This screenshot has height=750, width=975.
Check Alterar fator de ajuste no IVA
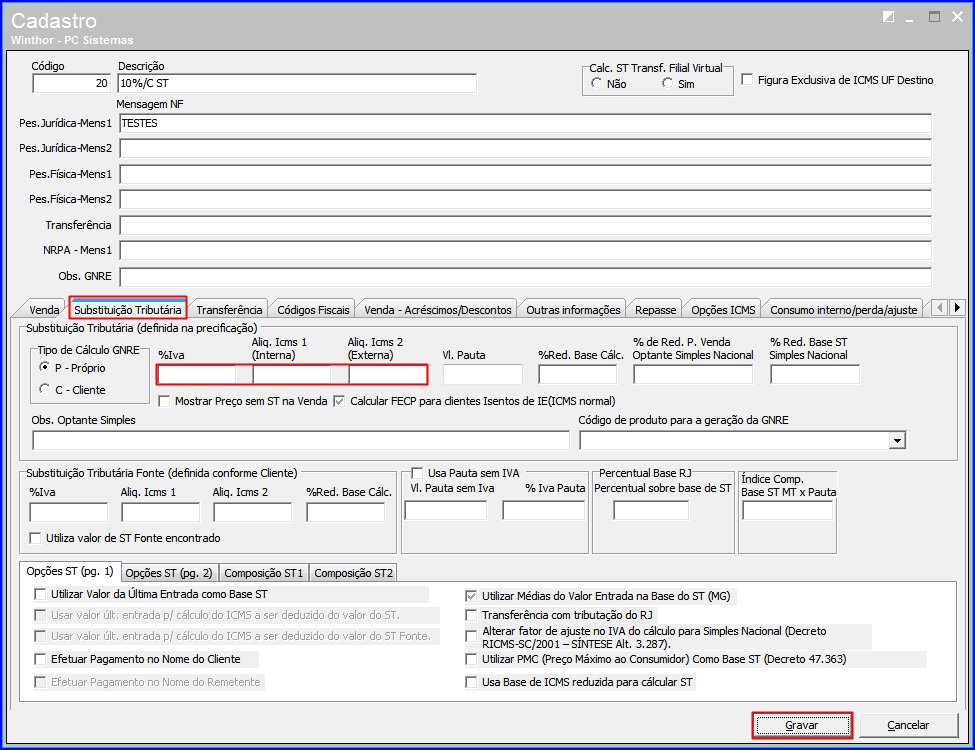[x=471, y=636]
